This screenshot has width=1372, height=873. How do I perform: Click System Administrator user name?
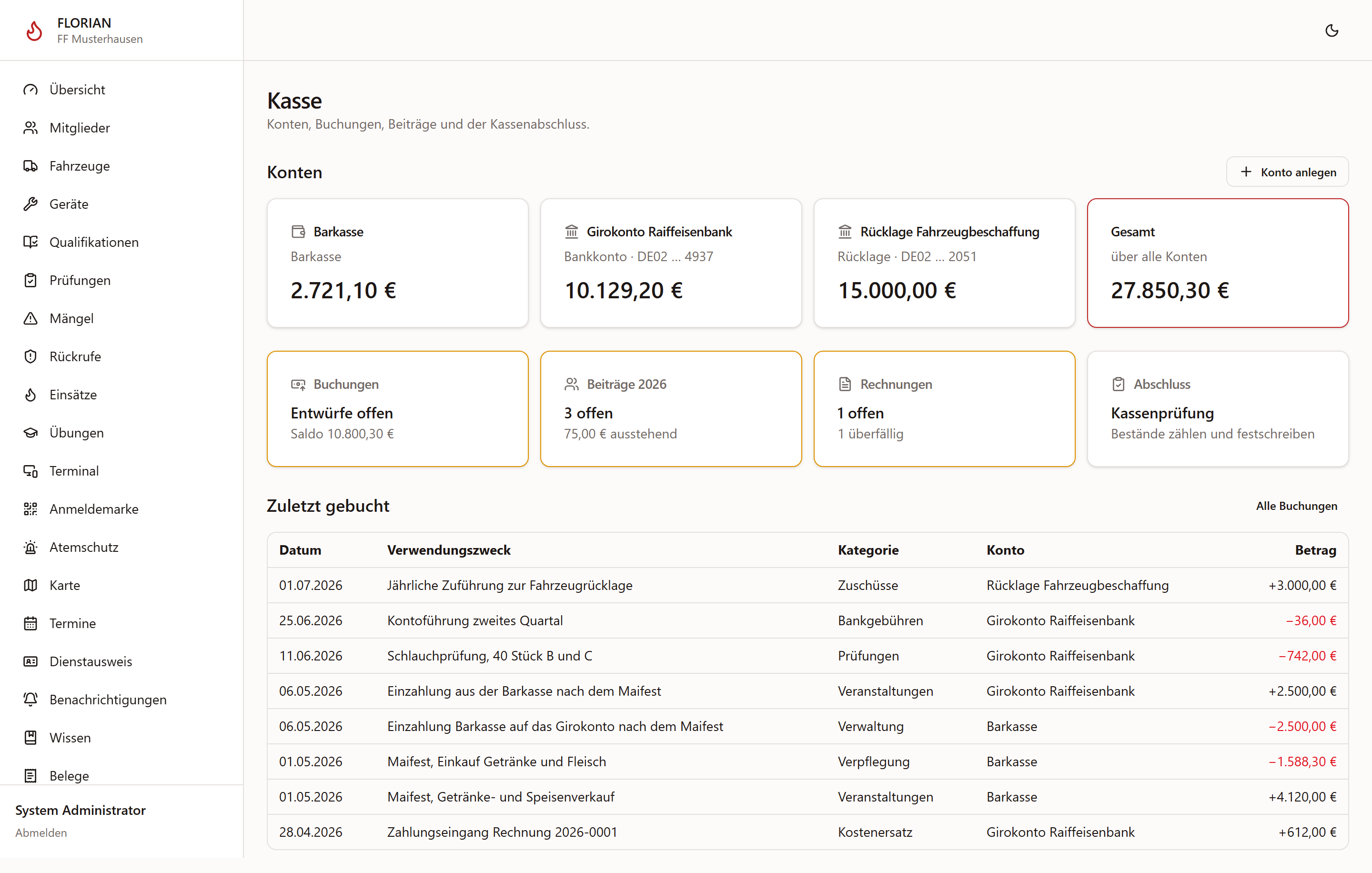tap(81, 810)
